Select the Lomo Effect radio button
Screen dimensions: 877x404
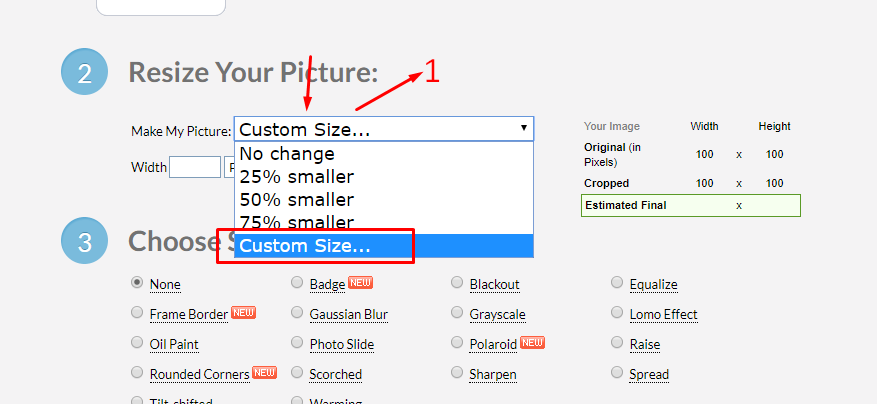click(x=617, y=314)
